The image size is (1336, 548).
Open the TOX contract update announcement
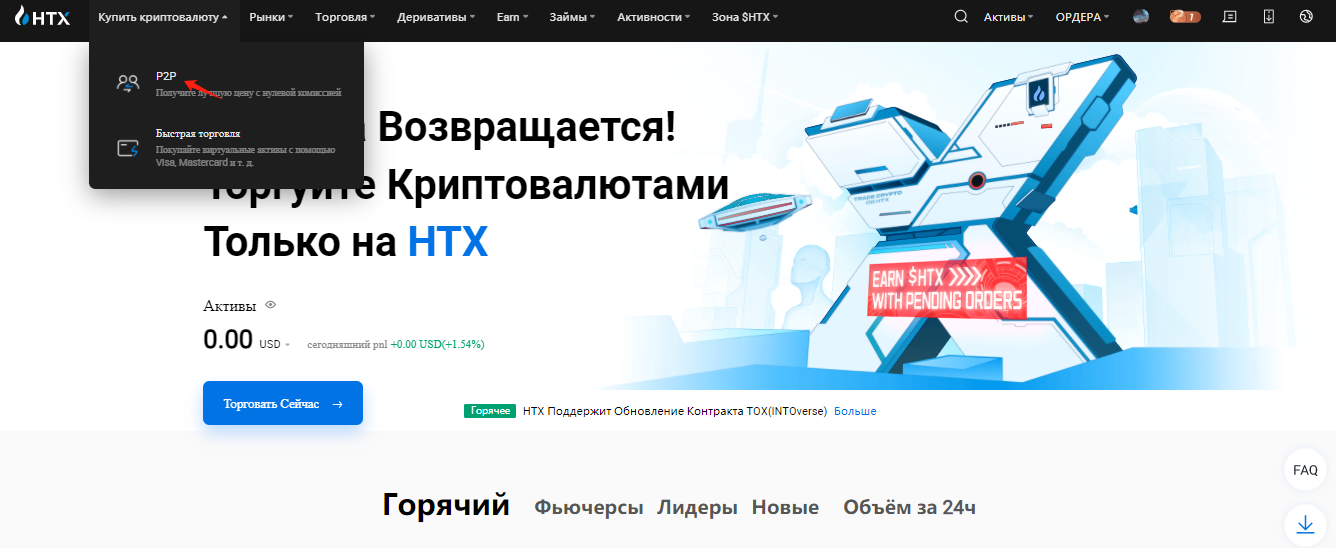[675, 411]
